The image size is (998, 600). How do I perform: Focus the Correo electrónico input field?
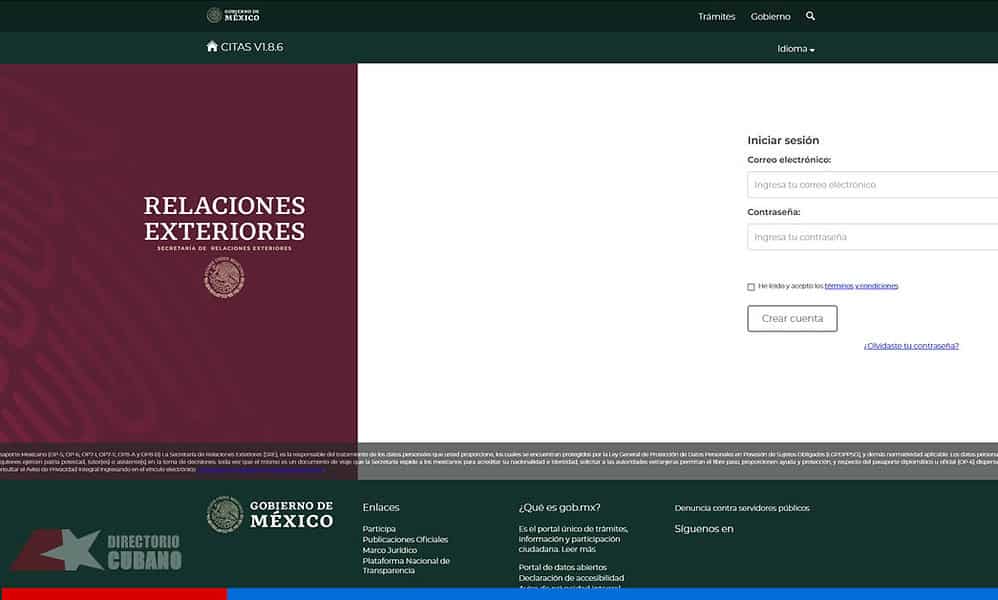[873, 185]
